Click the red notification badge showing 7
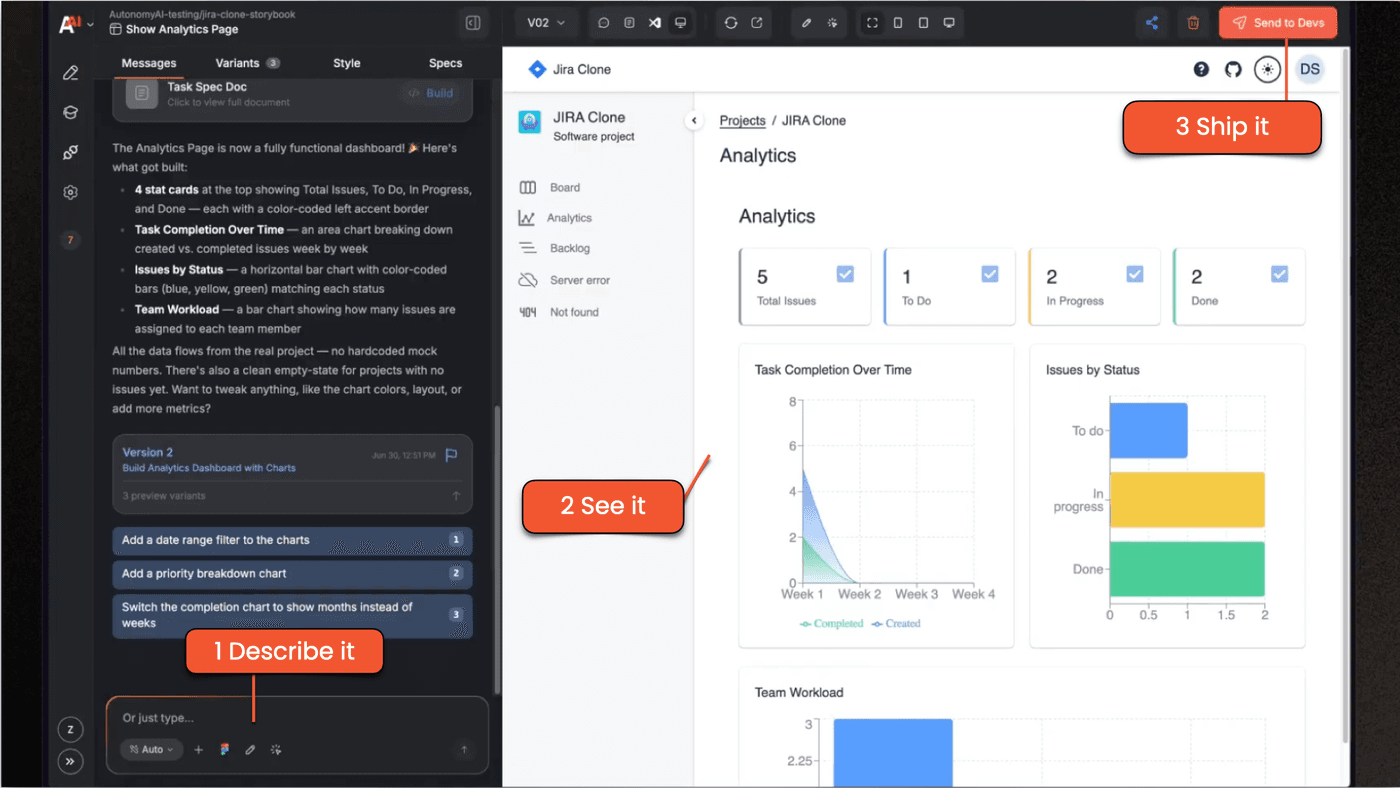 pos(70,240)
